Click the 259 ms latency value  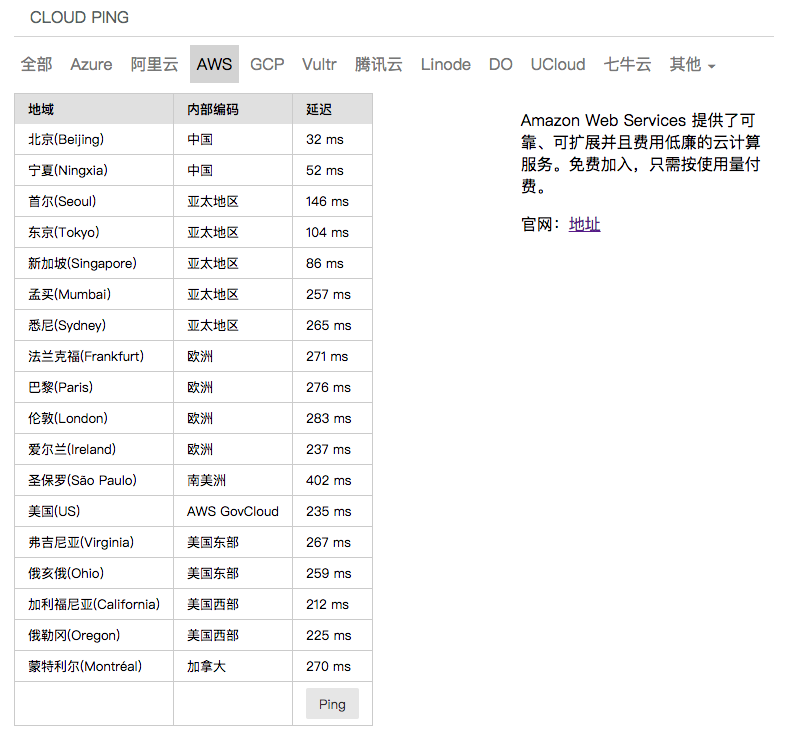[329, 574]
